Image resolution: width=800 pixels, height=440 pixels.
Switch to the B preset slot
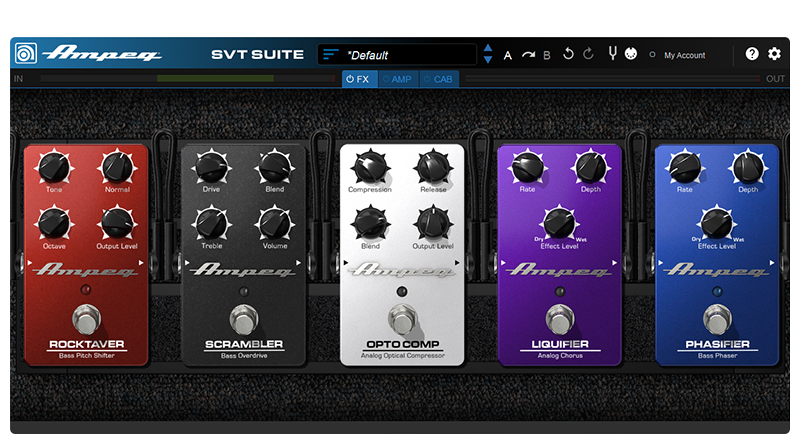pyautogui.click(x=546, y=55)
